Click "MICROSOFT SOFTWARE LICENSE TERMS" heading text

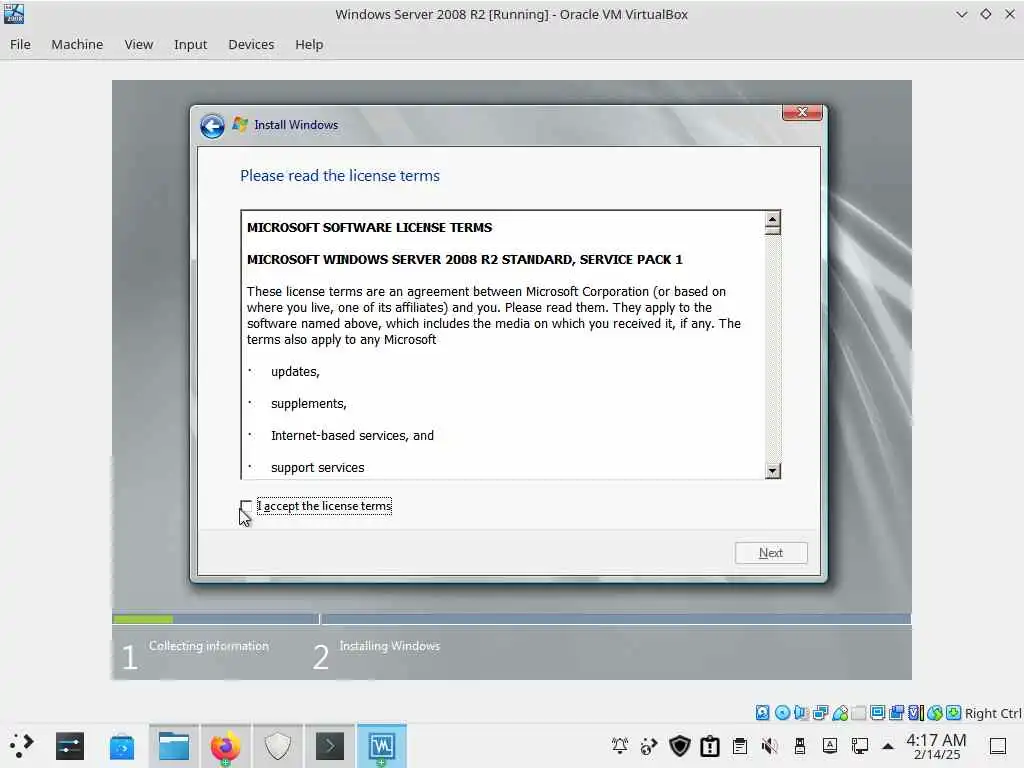coord(370,227)
